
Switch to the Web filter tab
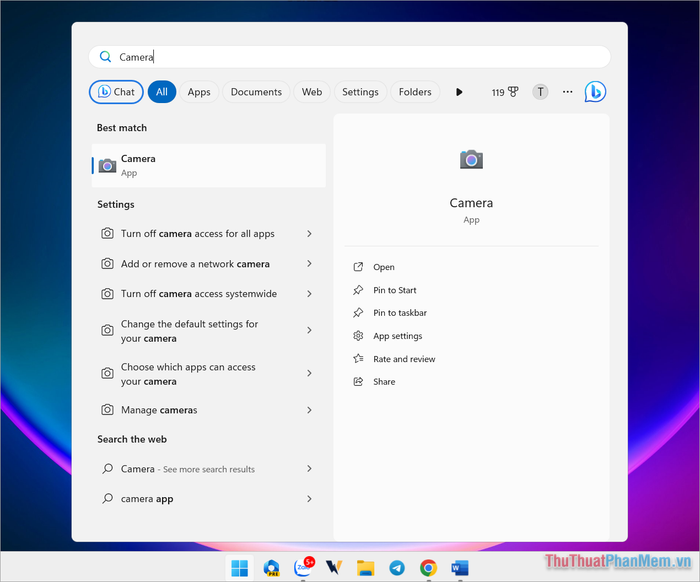(312, 92)
